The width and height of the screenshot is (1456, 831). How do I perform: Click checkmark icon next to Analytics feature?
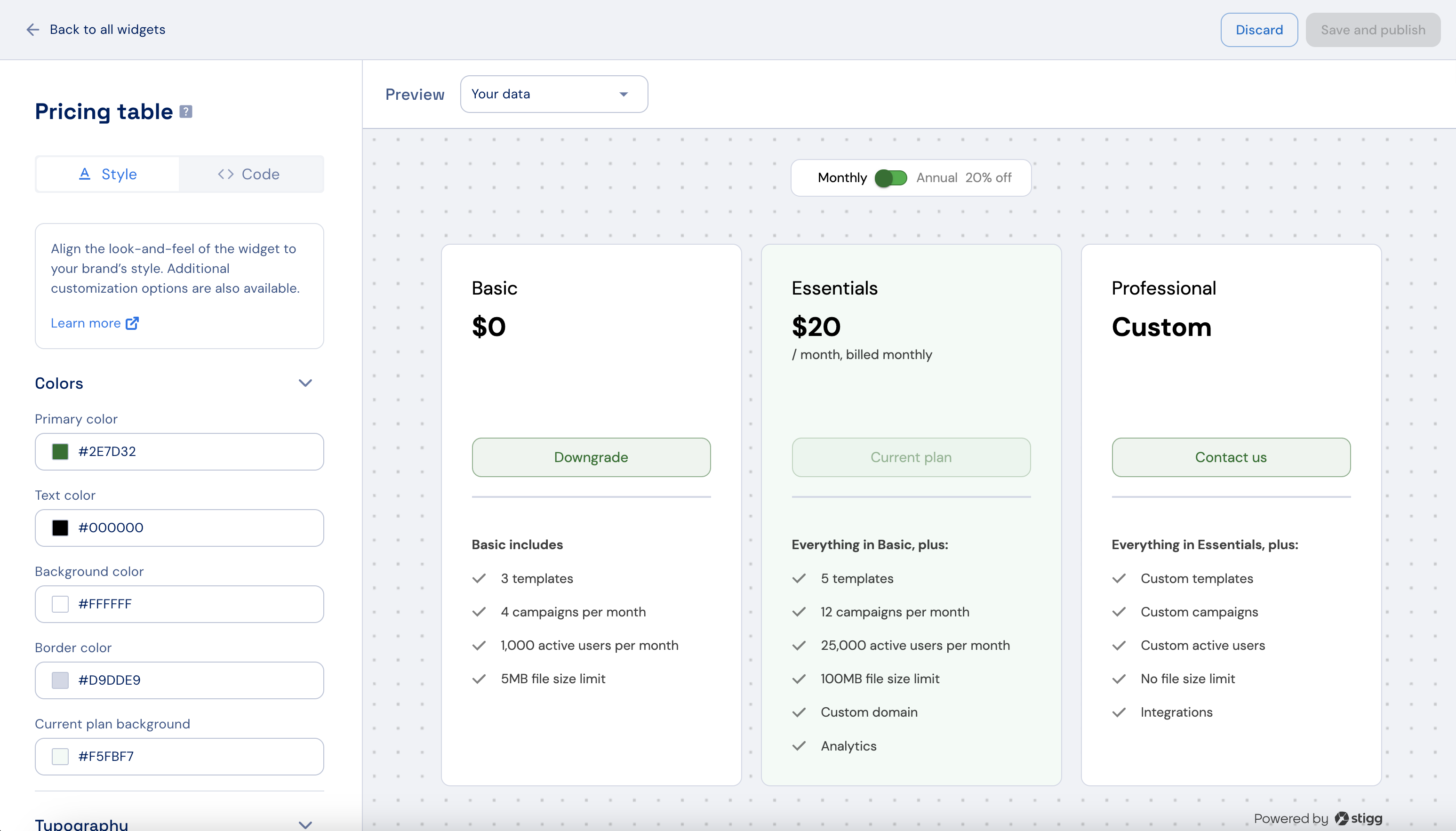point(799,746)
